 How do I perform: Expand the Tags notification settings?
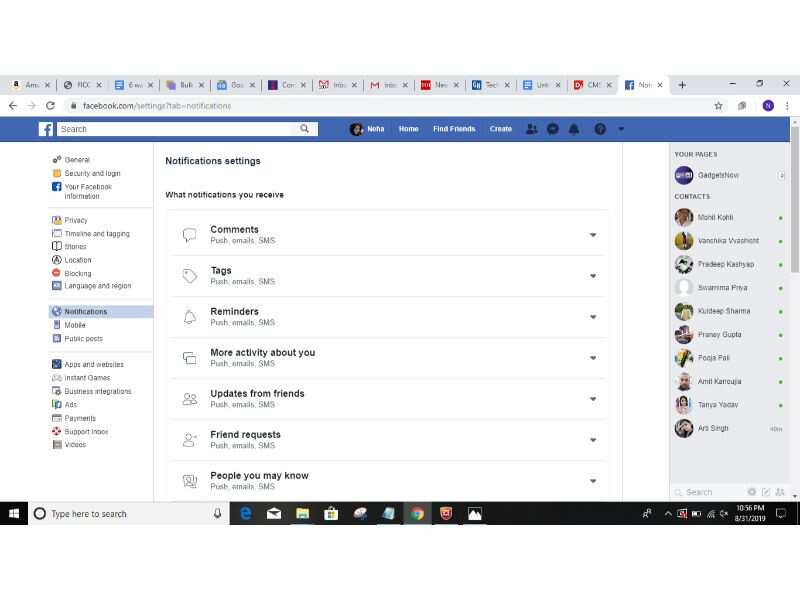[593, 276]
